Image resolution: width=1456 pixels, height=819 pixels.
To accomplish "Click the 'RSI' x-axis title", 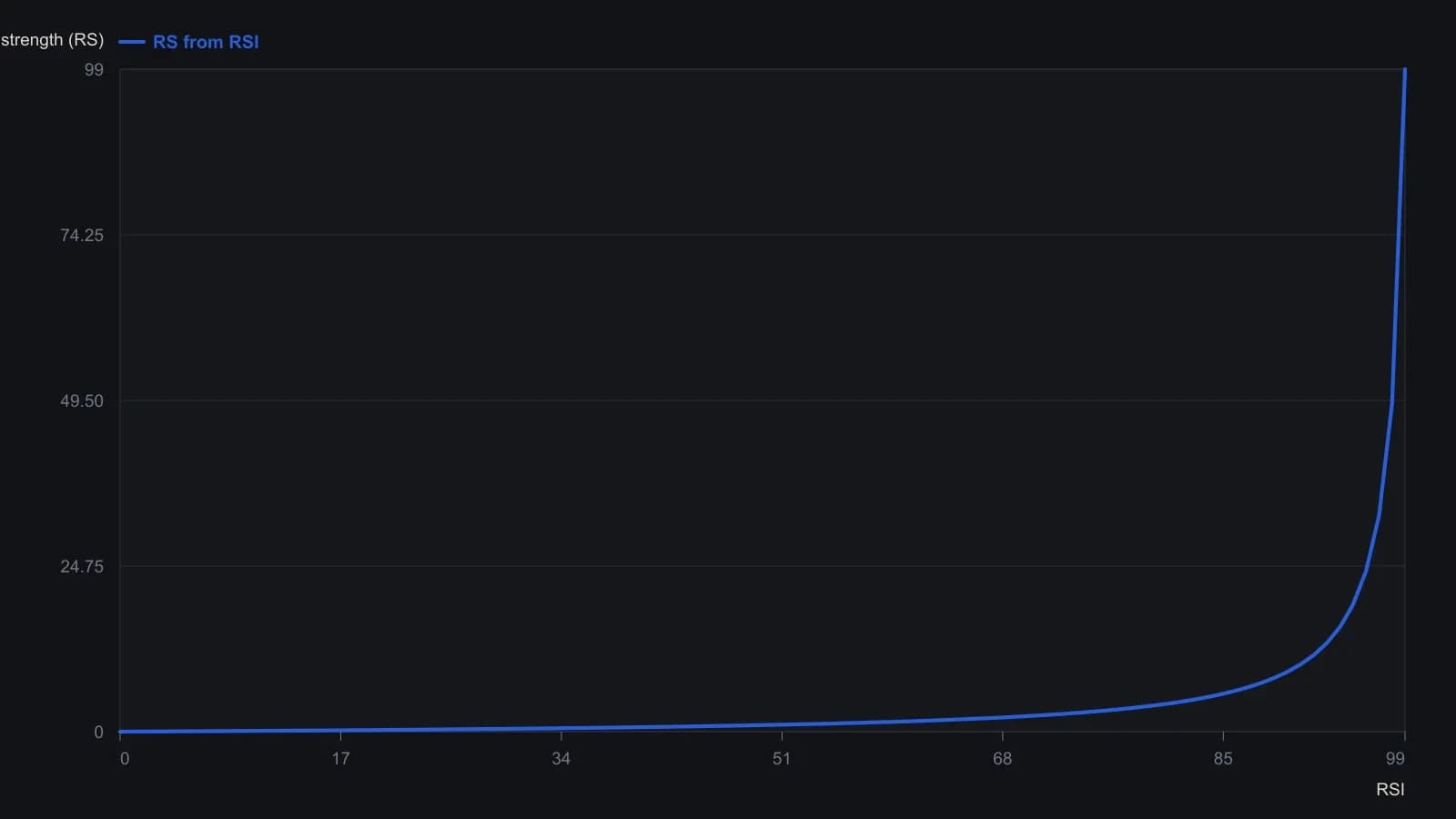I will click(1390, 790).
